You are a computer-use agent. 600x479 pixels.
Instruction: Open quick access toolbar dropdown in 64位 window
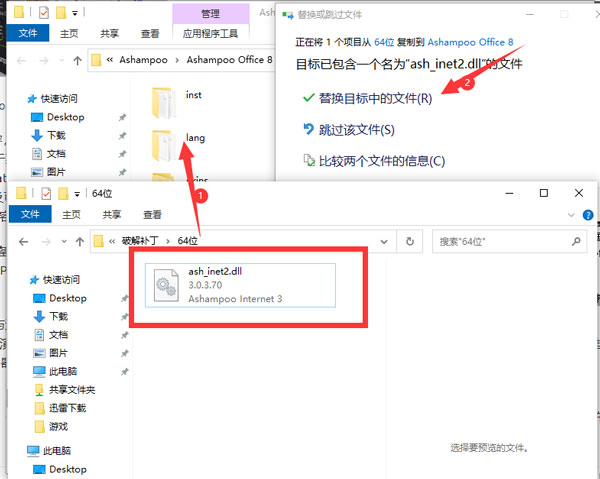(x=77, y=194)
